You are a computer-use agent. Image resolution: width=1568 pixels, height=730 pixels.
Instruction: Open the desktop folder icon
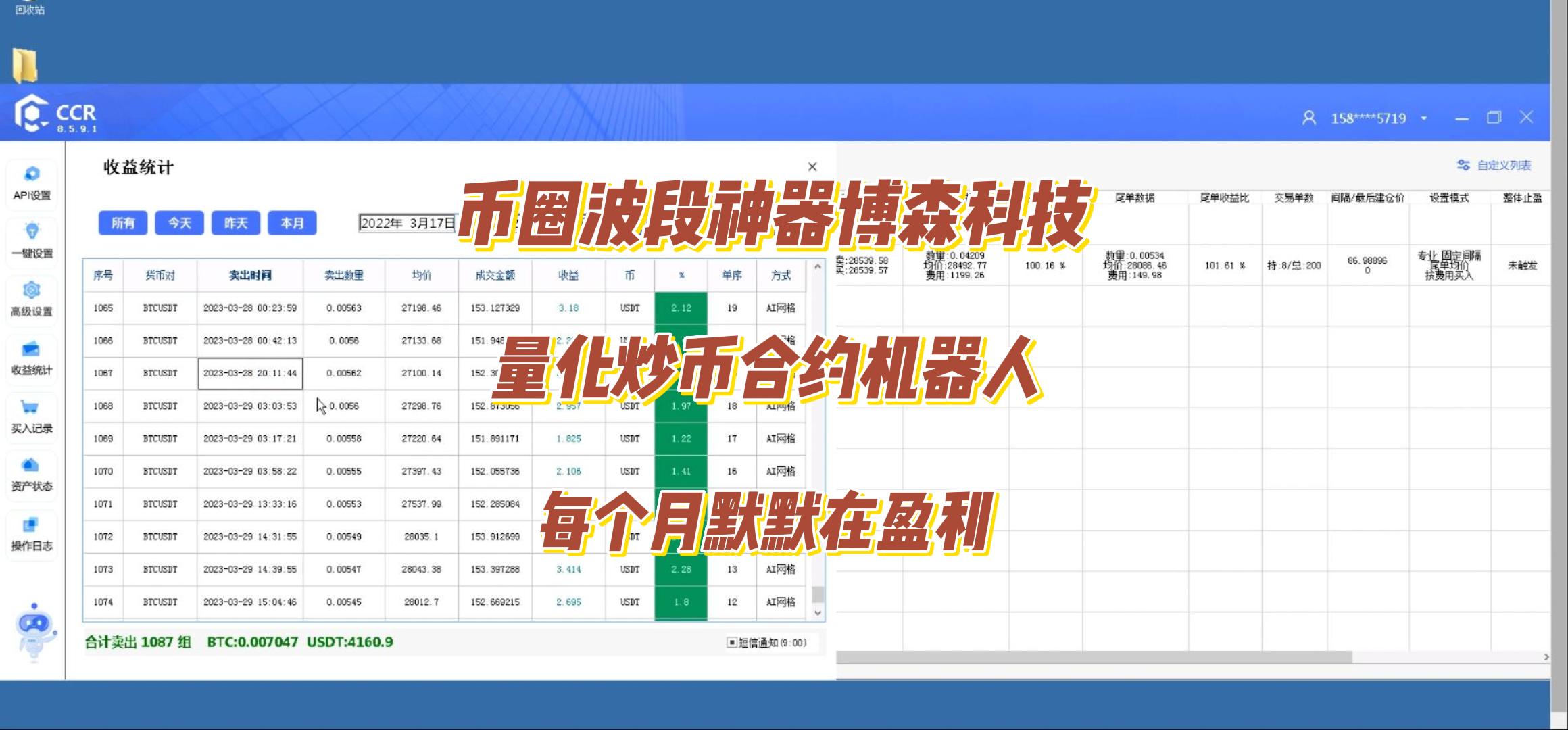click(x=25, y=65)
